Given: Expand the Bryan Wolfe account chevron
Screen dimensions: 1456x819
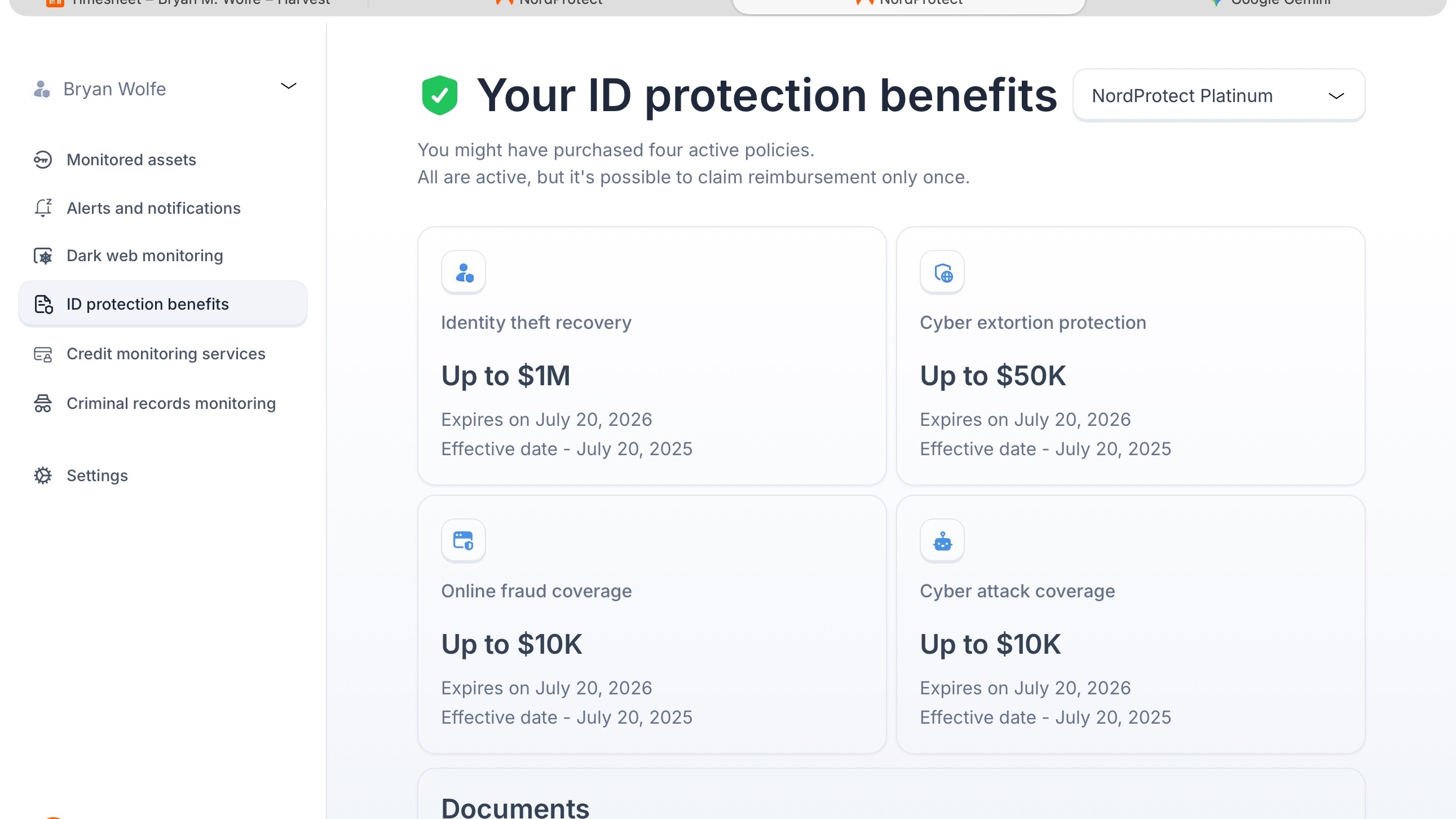Looking at the screenshot, I should [289, 86].
